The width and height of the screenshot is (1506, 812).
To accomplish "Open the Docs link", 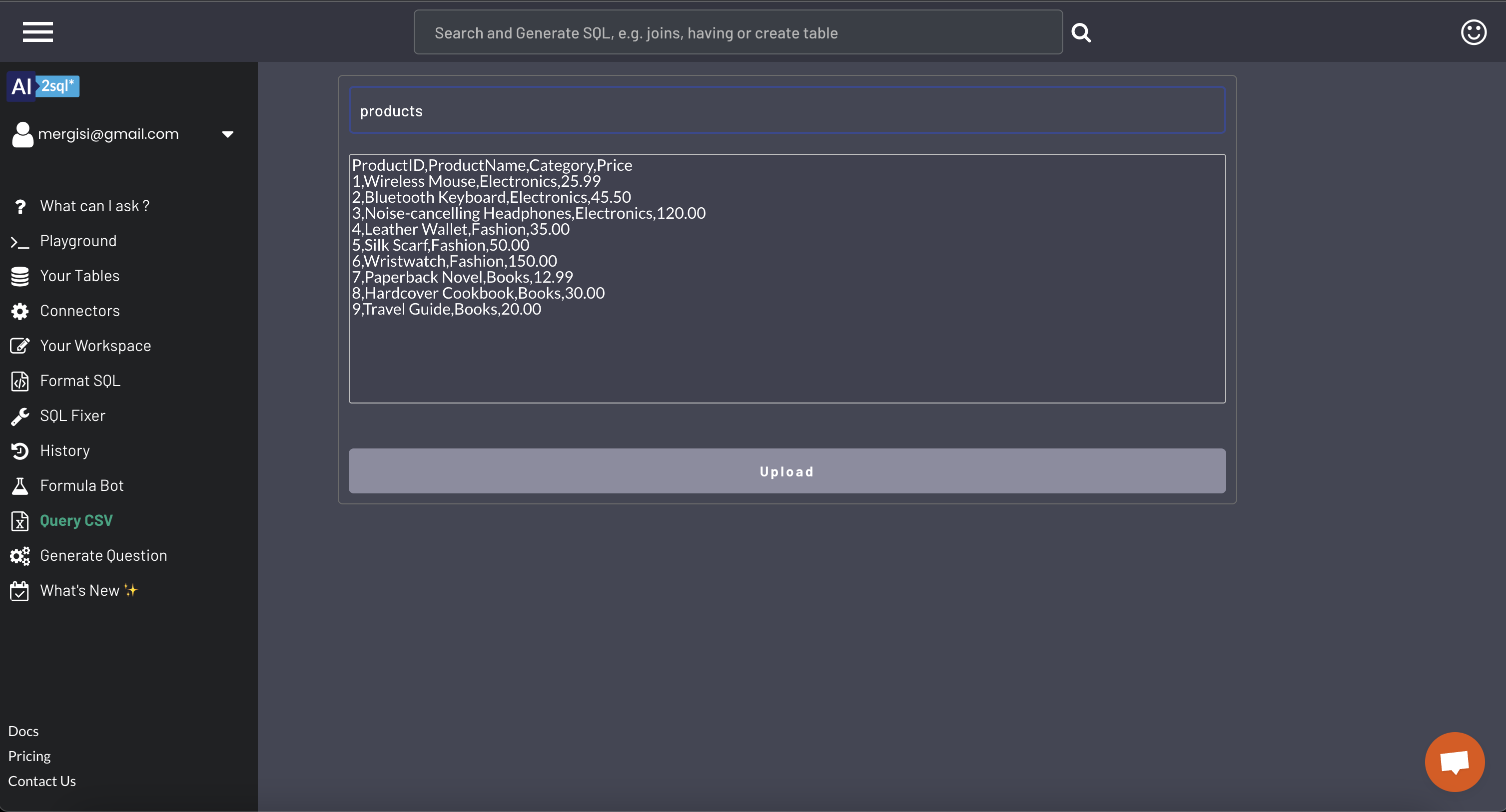I will point(23,732).
